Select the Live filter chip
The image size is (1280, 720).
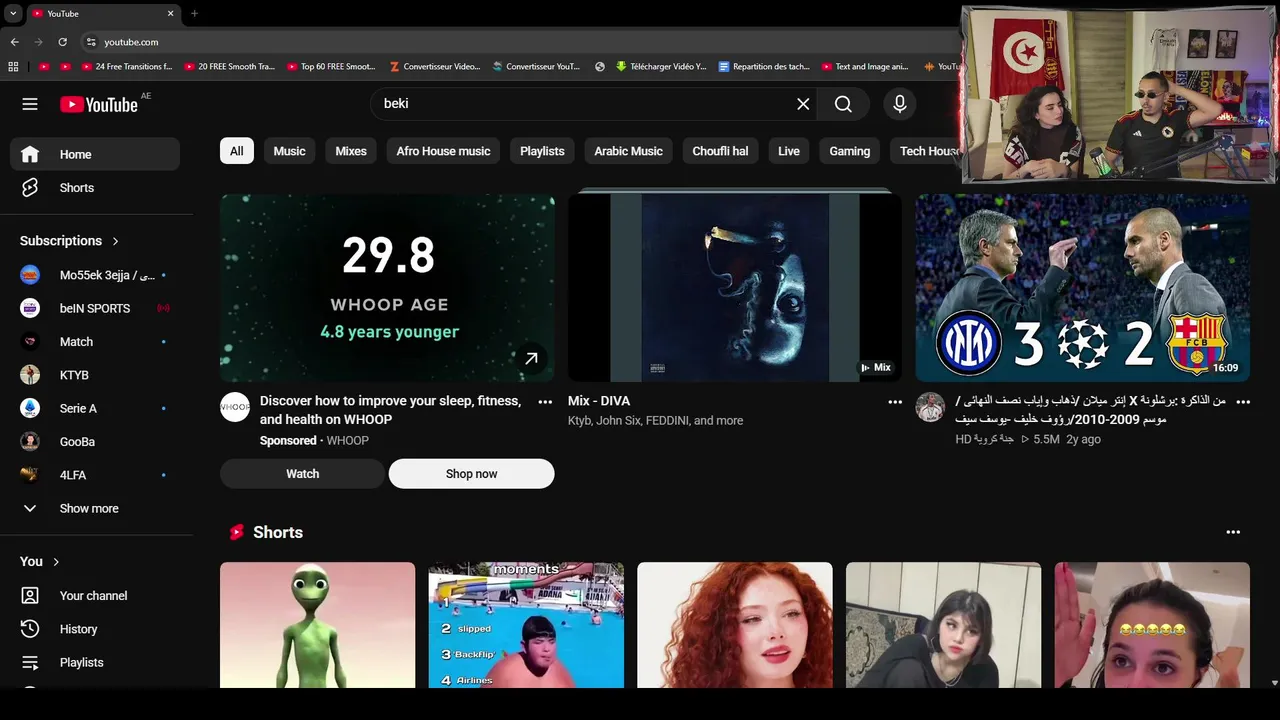click(789, 151)
